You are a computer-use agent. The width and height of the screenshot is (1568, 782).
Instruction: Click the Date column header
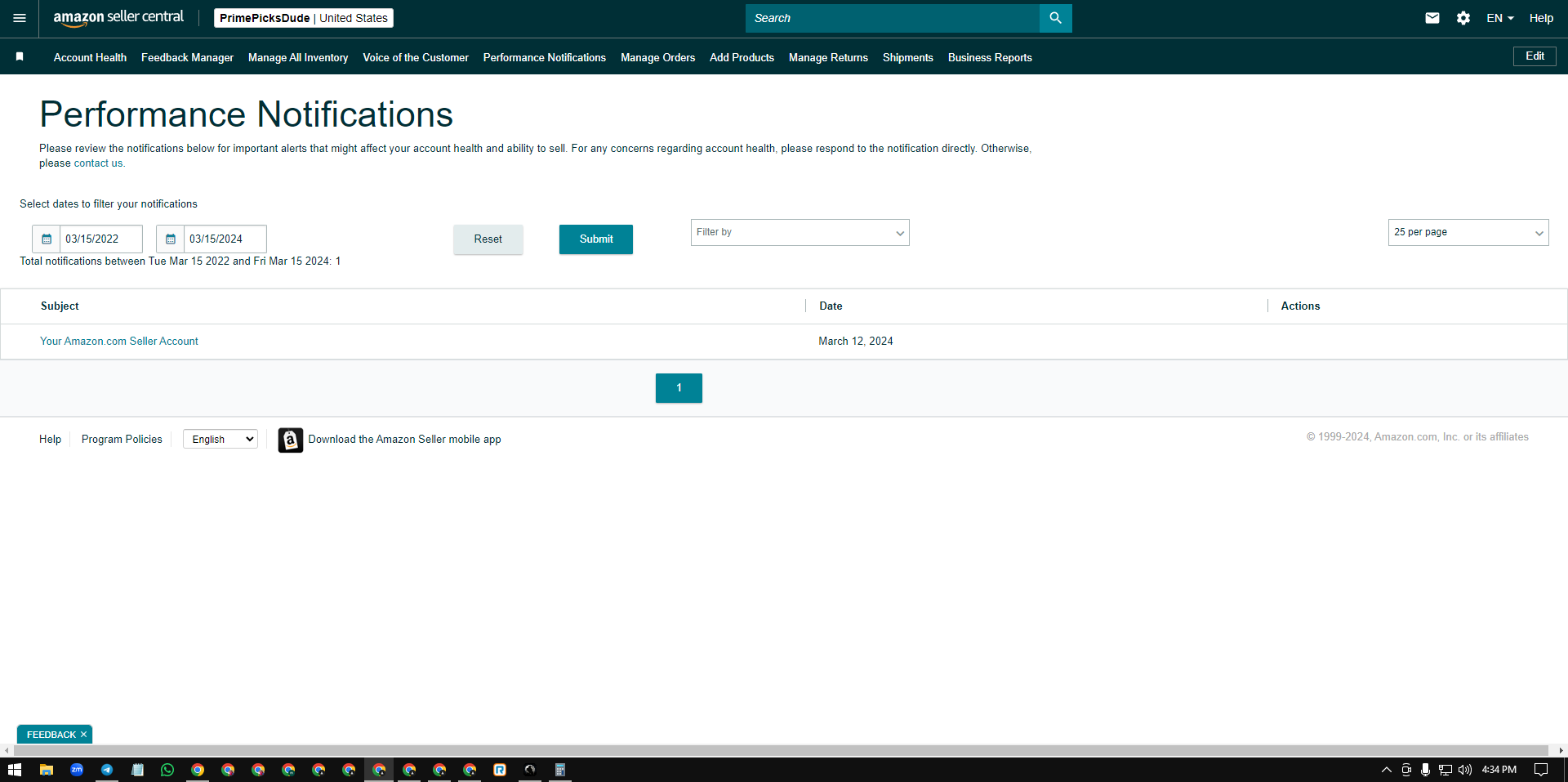click(x=831, y=306)
